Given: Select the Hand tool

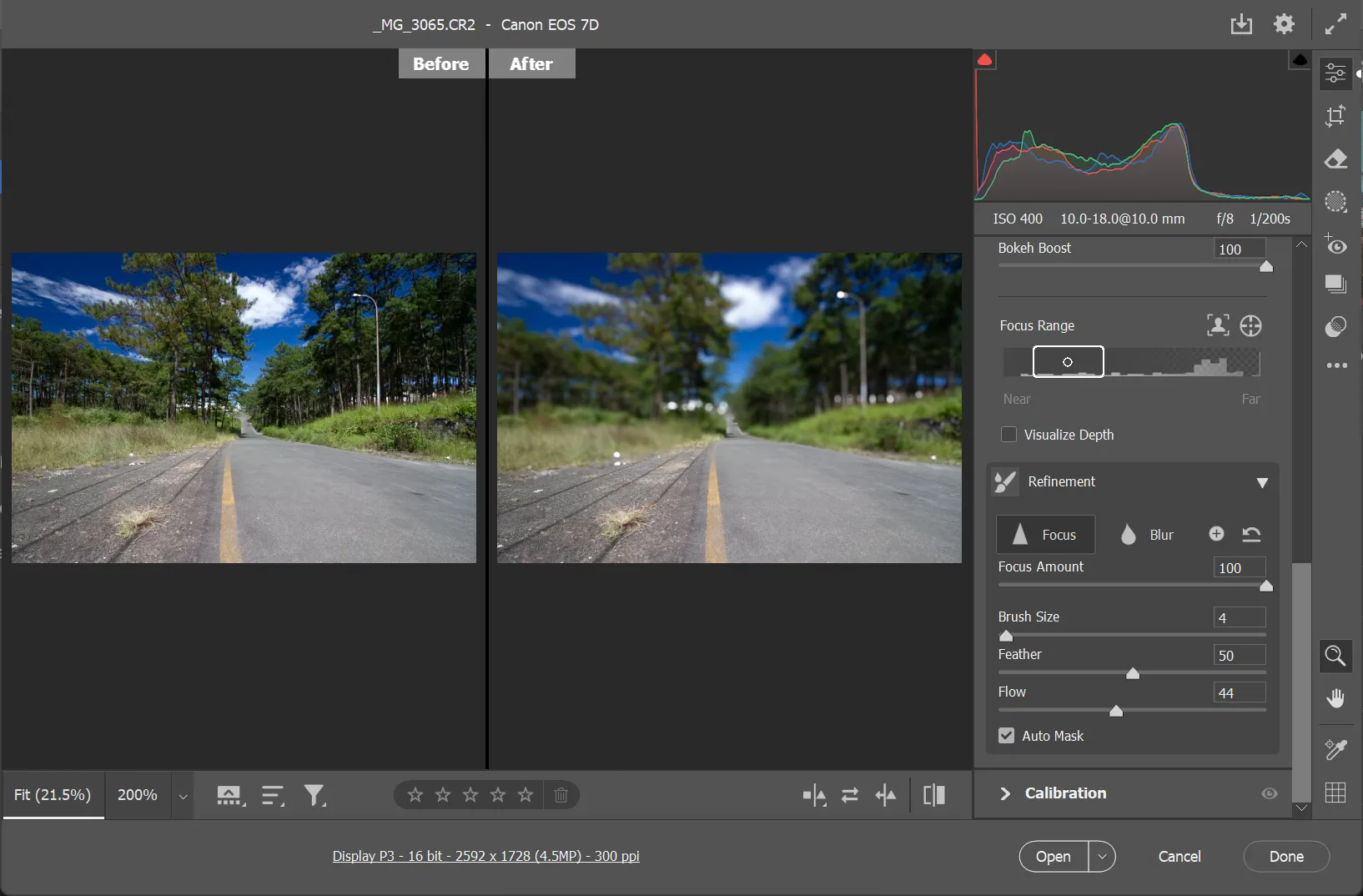Looking at the screenshot, I should tap(1336, 698).
